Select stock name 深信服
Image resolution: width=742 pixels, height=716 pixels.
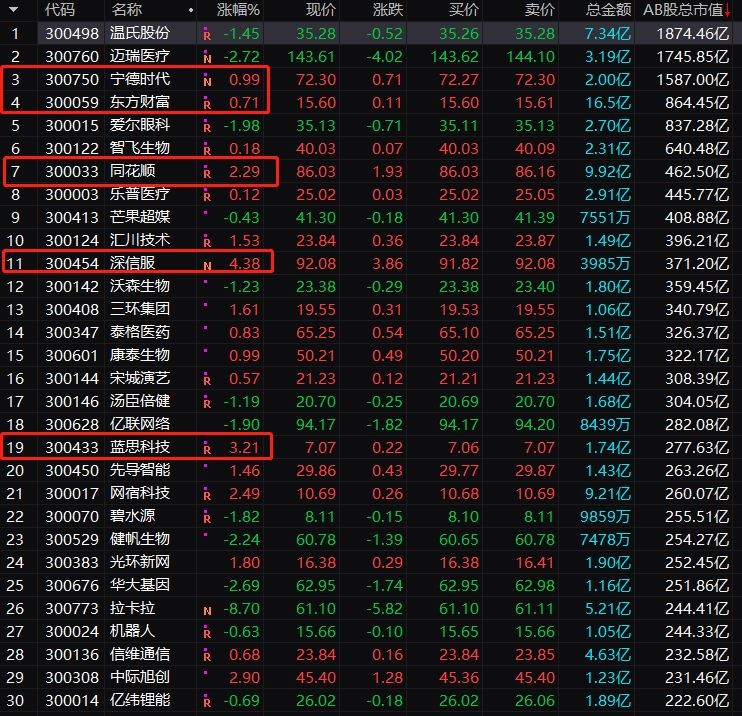(x=132, y=263)
